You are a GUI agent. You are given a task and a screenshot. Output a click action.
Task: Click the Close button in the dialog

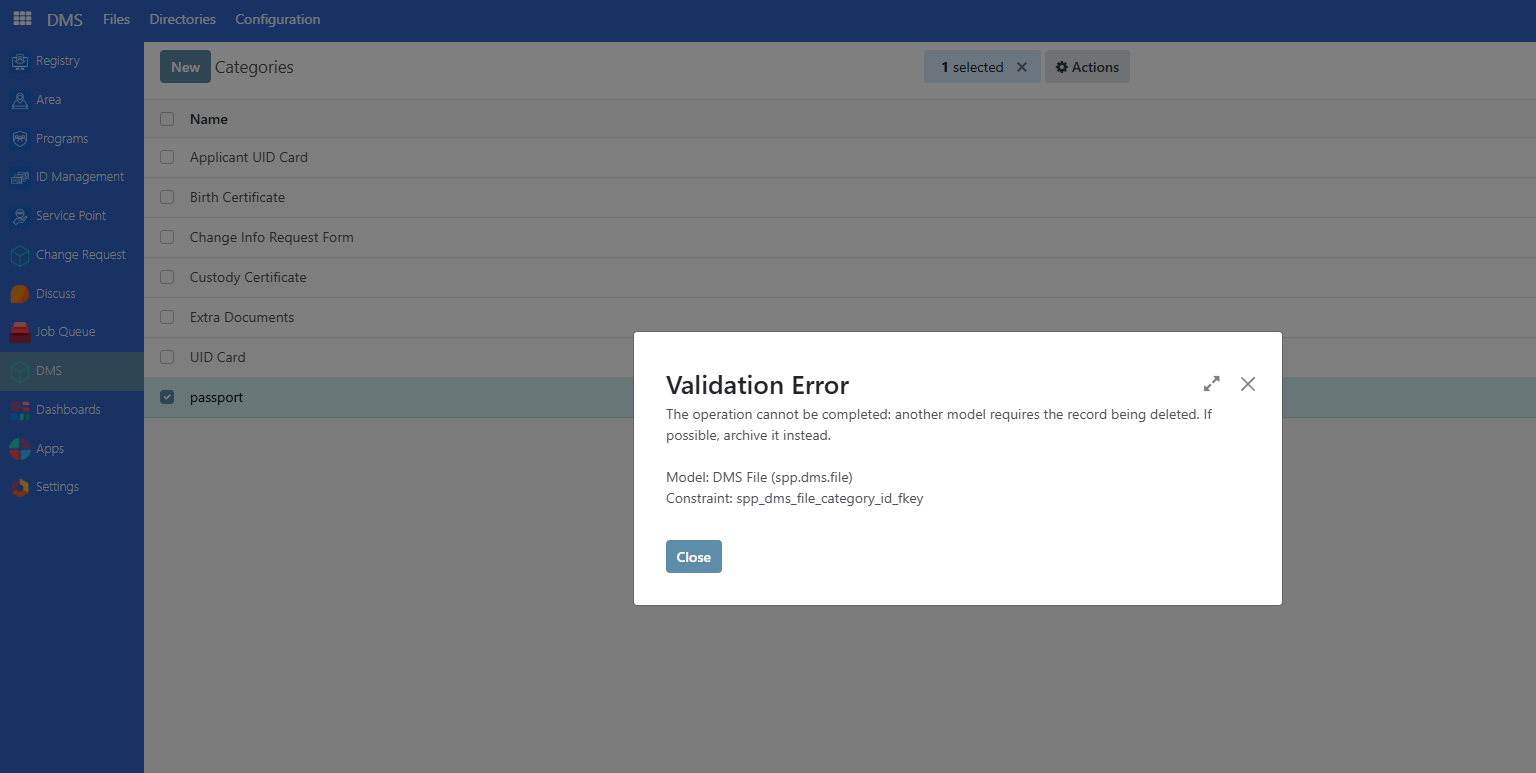click(693, 556)
